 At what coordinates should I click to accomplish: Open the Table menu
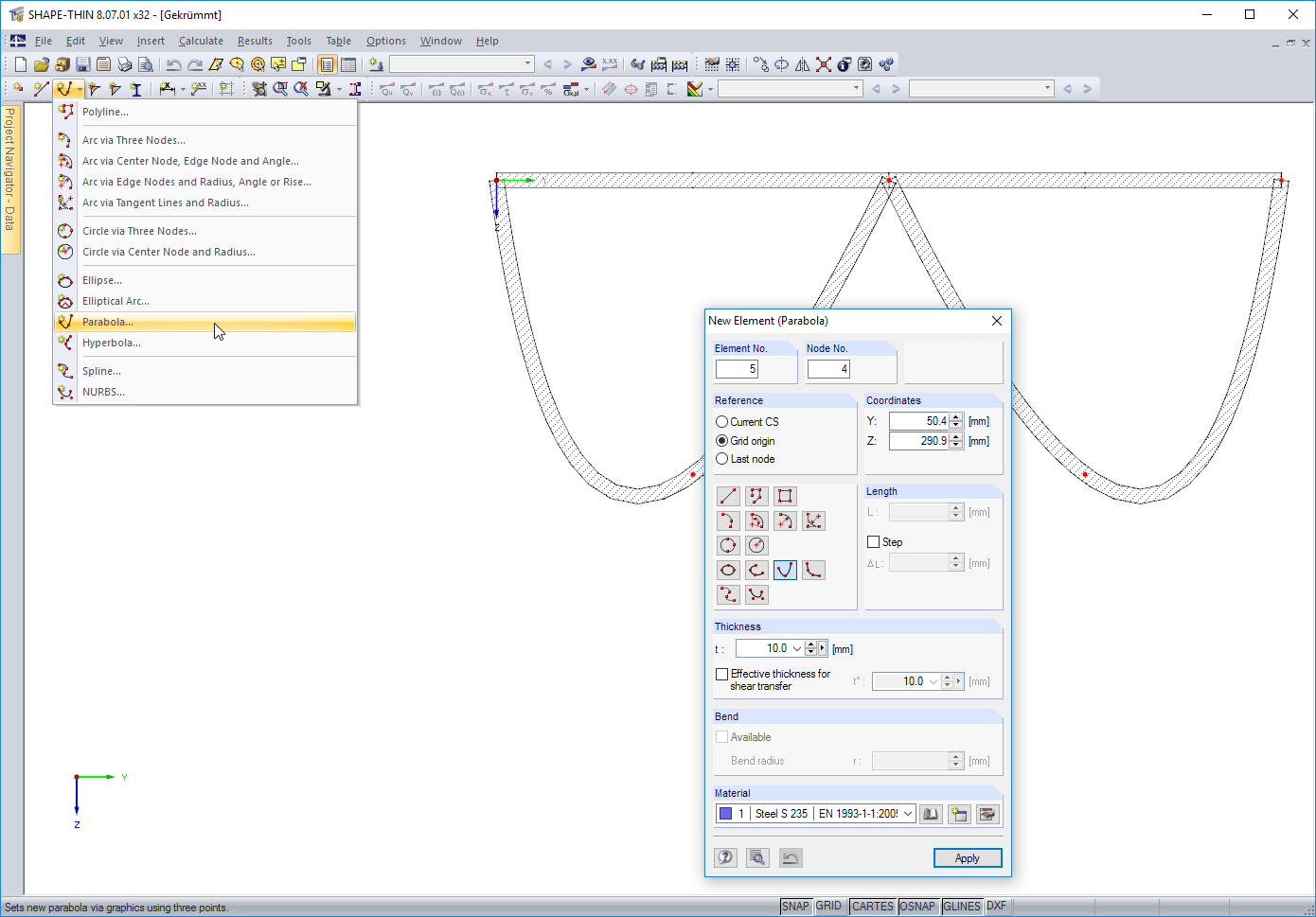click(x=338, y=41)
